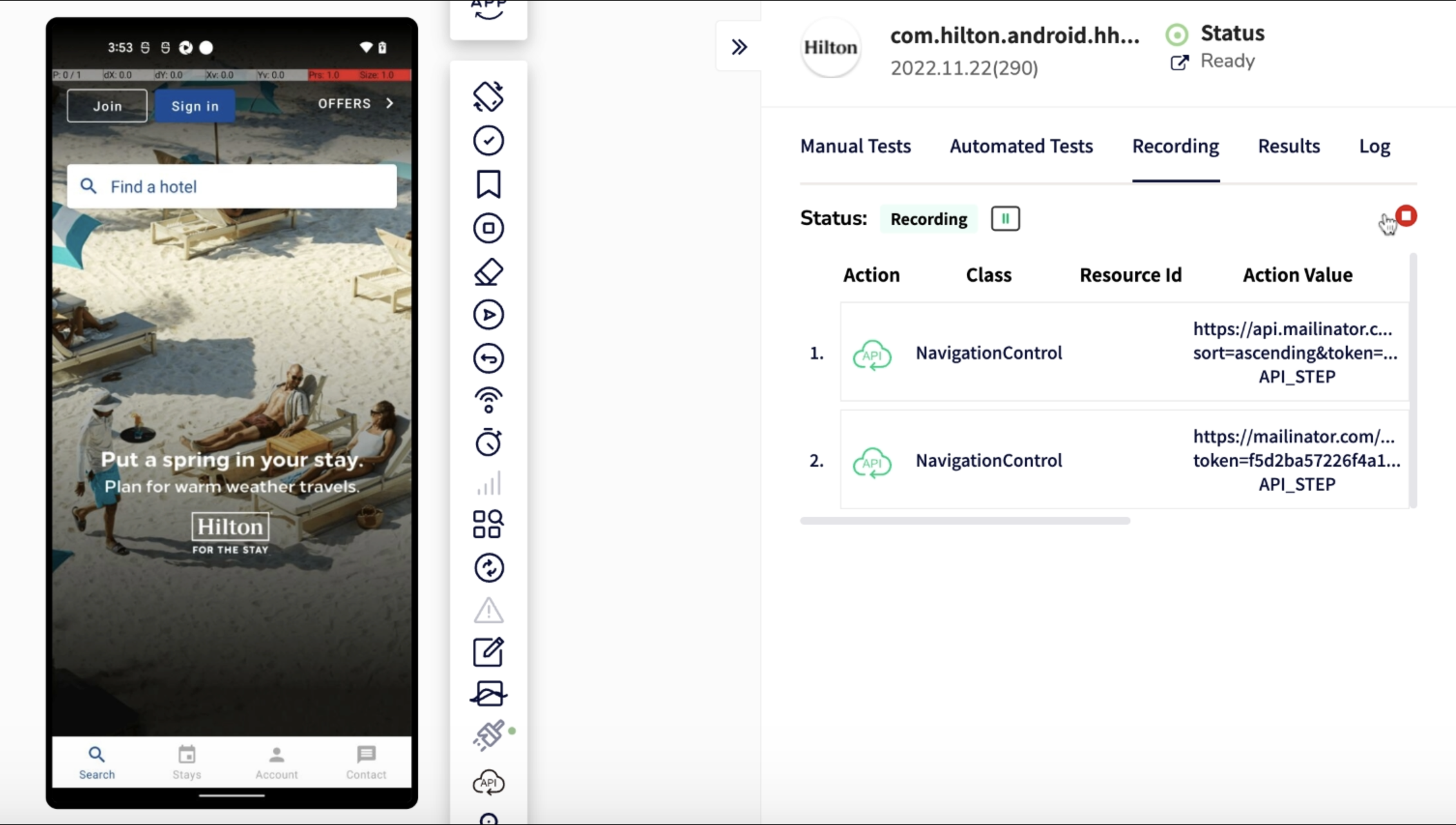
Task: Open the external link icon next to Ready
Action: (x=1180, y=62)
